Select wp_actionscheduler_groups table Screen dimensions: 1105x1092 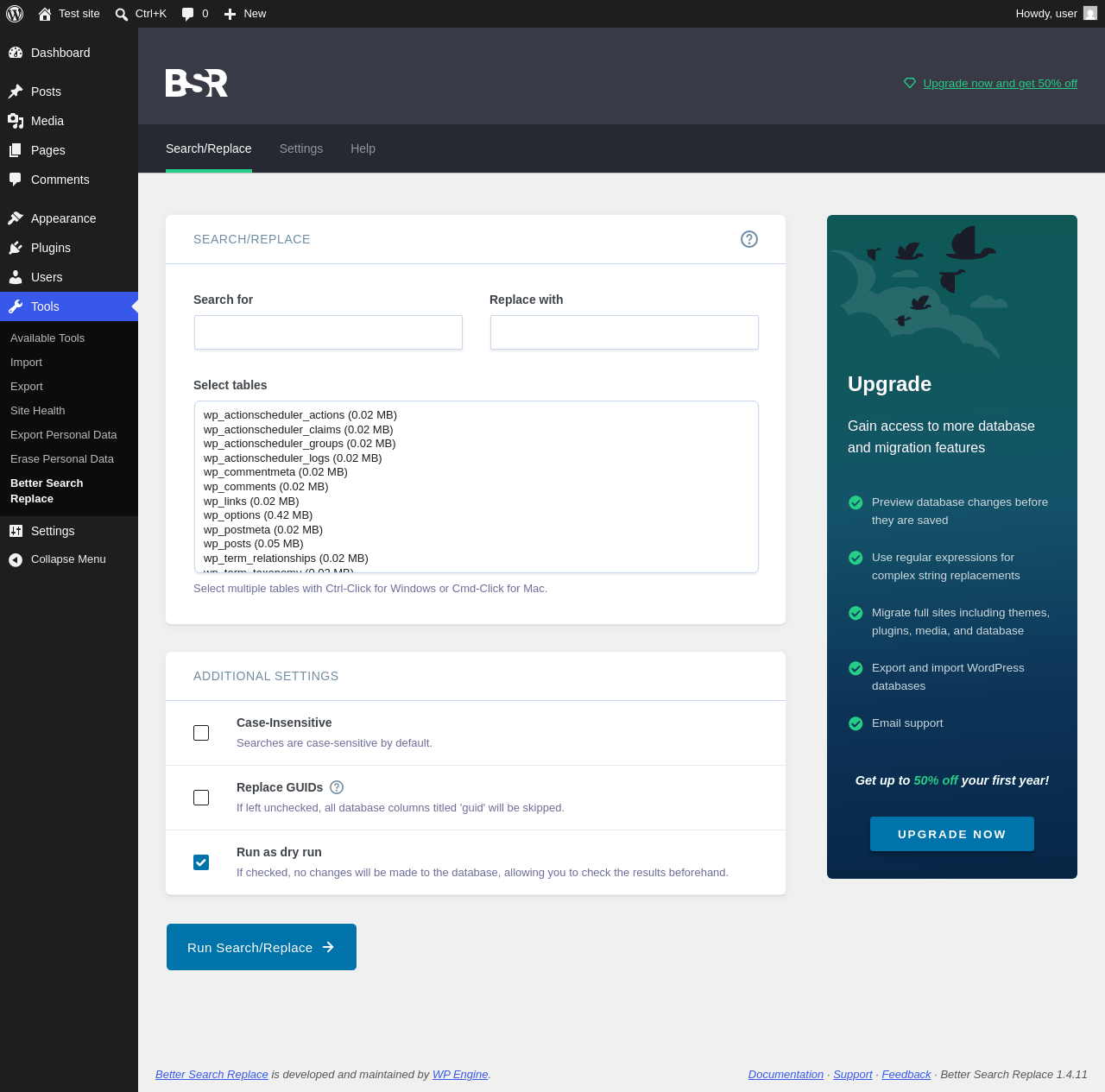click(x=477, y=444)
